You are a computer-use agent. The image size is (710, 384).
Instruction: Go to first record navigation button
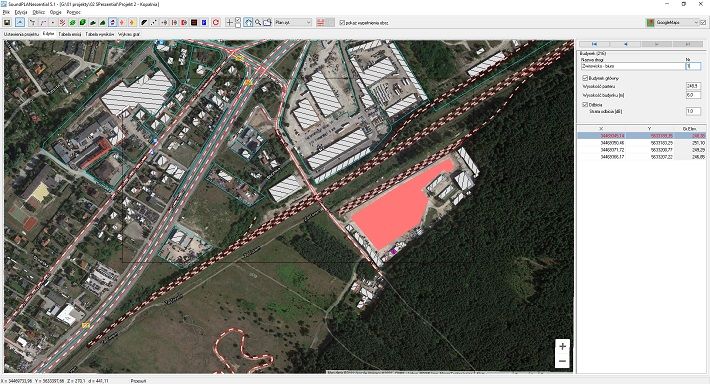click(x=595, y=44)
